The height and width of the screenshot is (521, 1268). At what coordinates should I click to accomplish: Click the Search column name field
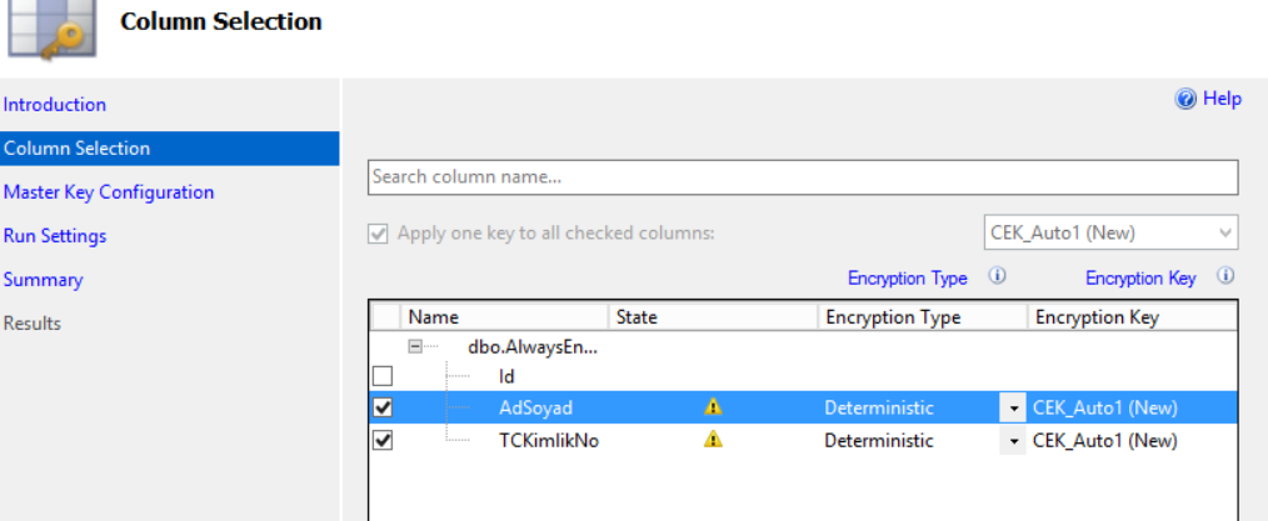click(803, 177)
